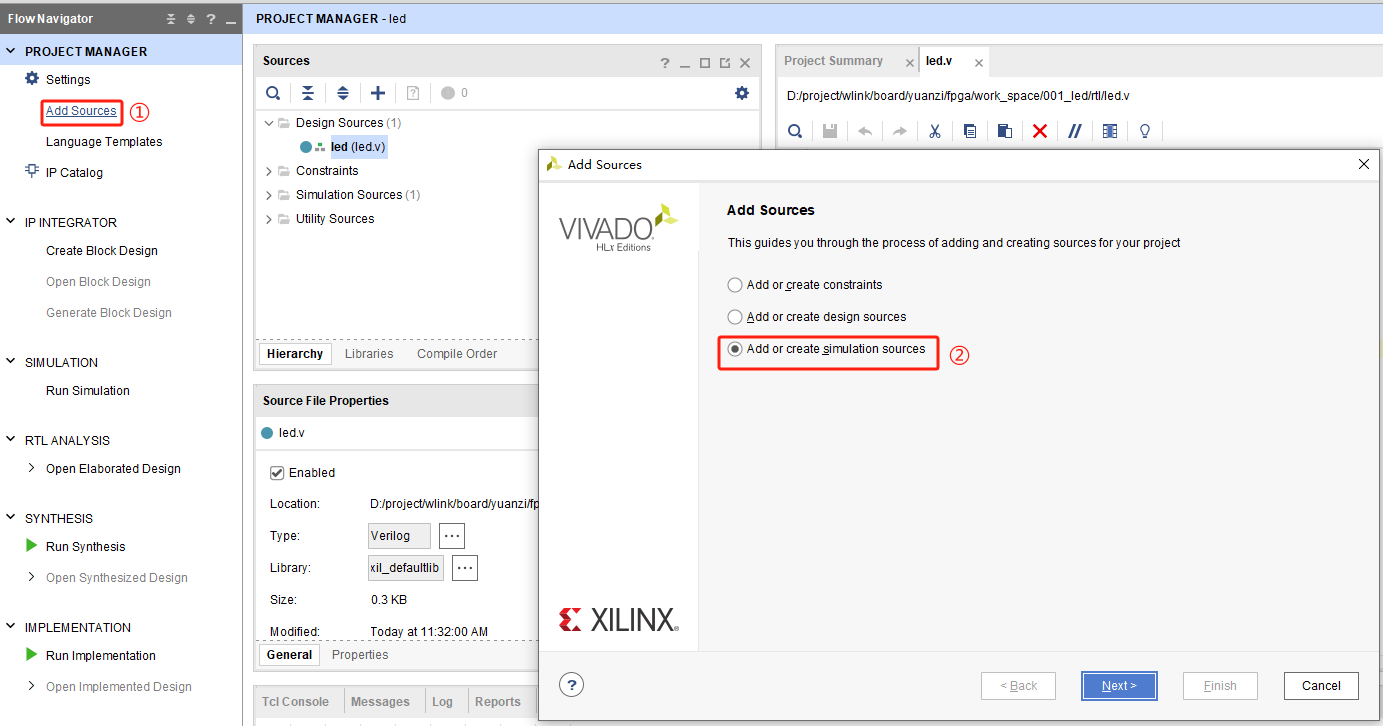Click the browse button beside Library field
This screenshot has height=726, width=1383.
465,568
